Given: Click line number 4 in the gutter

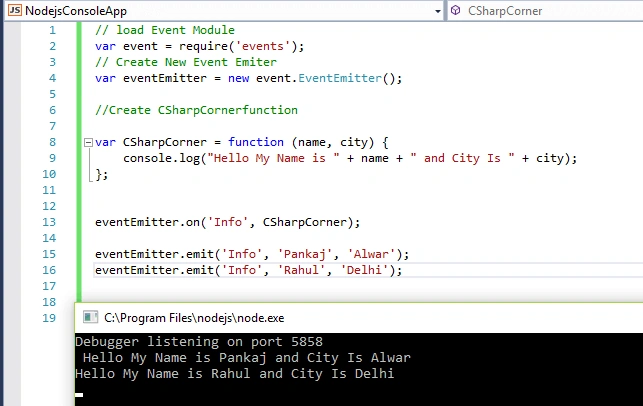Looking at the screenshot, I should click(52, 78).
